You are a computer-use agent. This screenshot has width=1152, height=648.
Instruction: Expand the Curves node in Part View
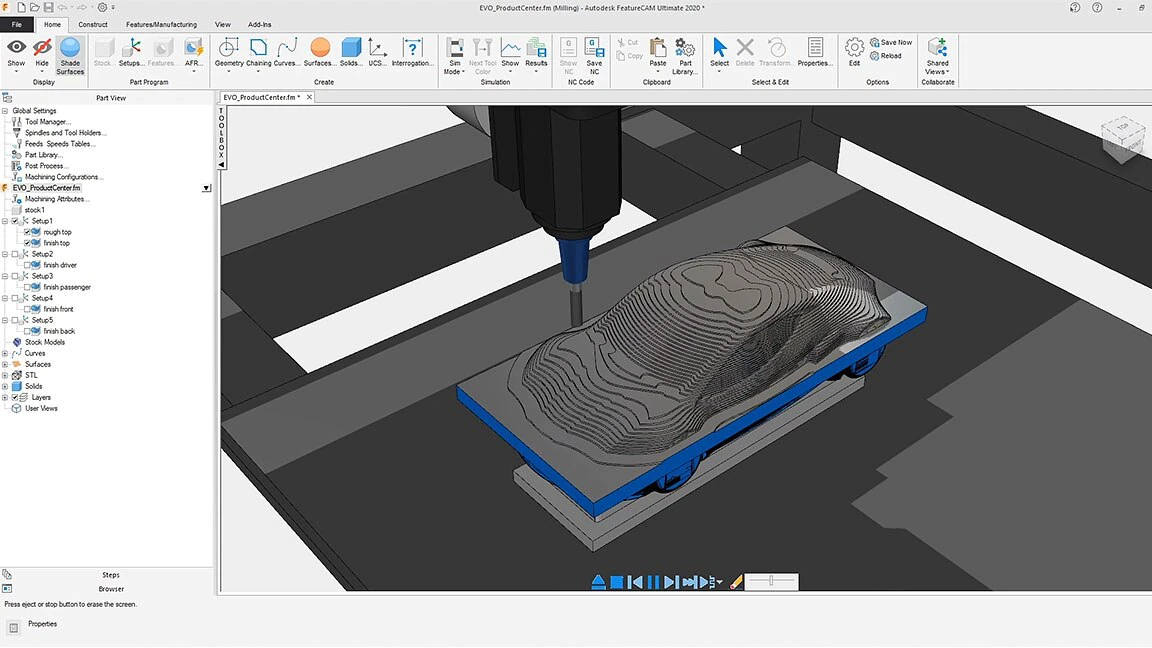[x=5, y=353]
